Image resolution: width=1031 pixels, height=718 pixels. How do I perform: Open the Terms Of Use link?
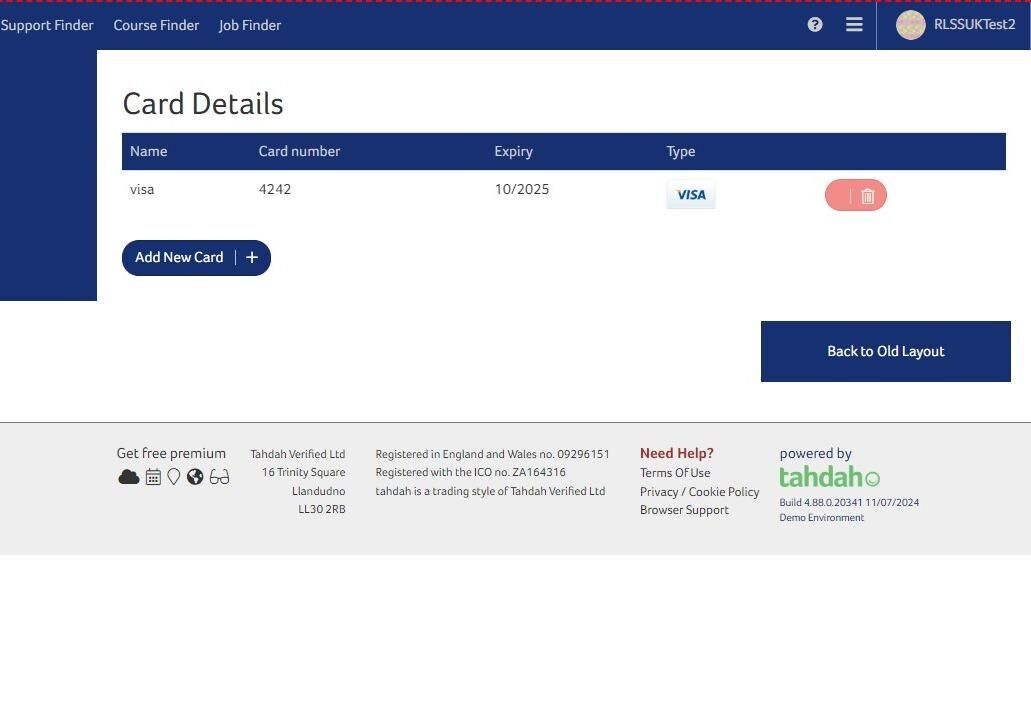[675, 473]
